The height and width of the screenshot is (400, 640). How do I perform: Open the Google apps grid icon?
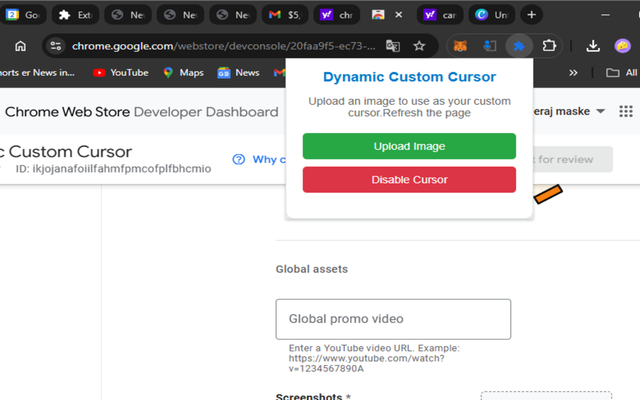click(x=626, y=111)
